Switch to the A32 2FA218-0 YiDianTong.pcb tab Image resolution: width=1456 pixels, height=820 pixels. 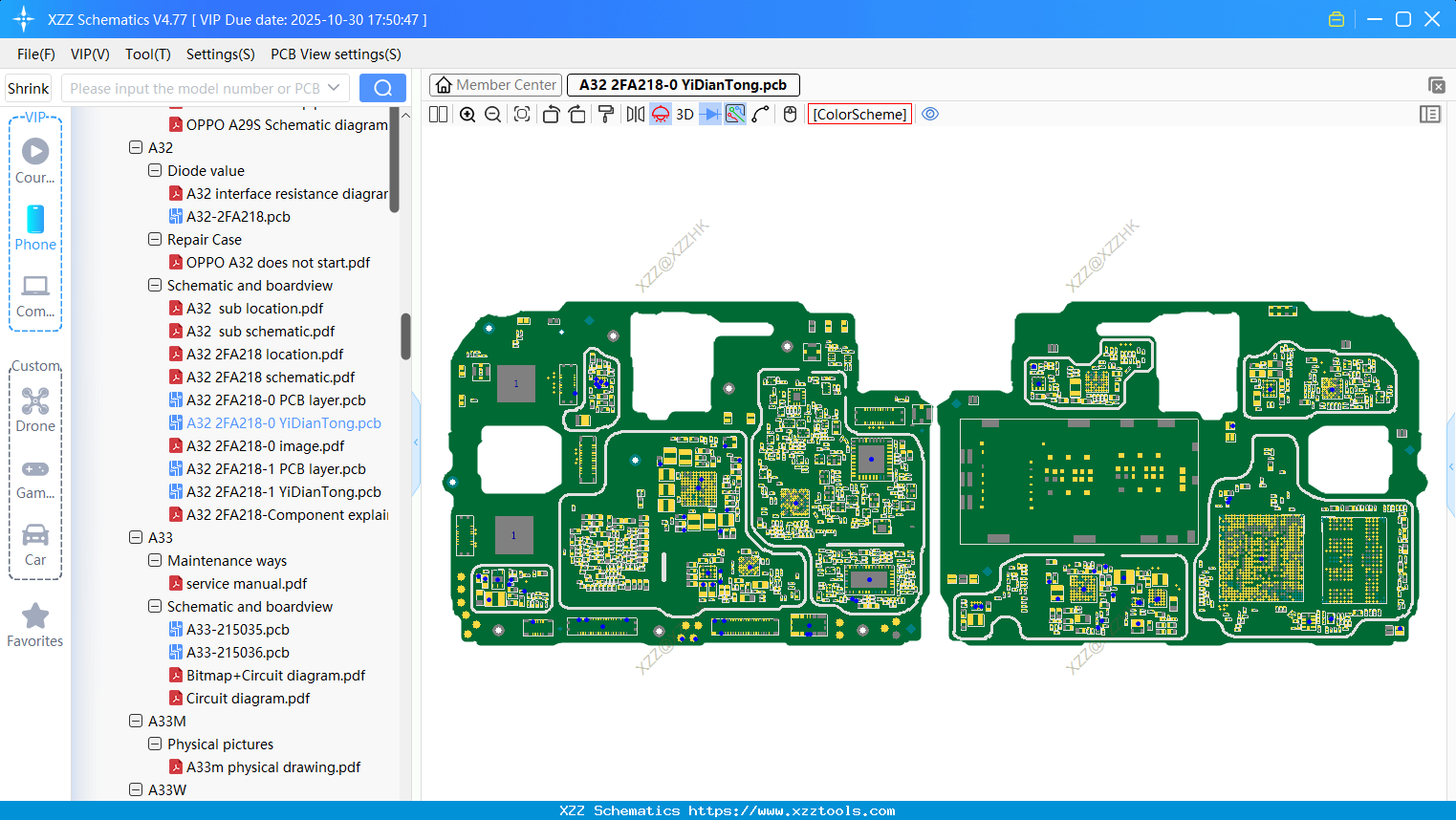point(683,84)
